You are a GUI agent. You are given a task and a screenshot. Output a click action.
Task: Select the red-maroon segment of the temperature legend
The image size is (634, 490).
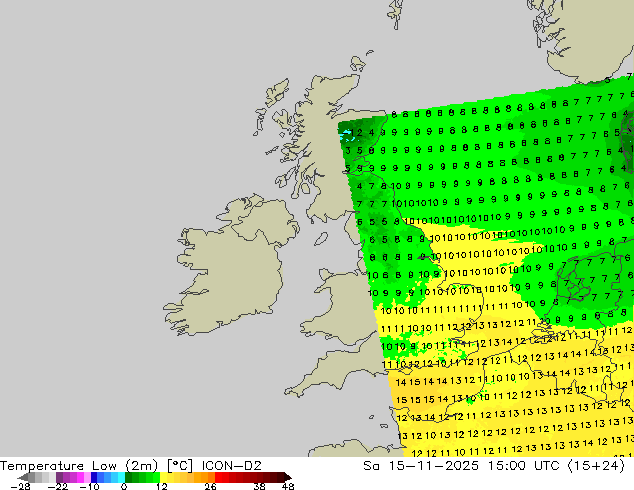(249, 477)
